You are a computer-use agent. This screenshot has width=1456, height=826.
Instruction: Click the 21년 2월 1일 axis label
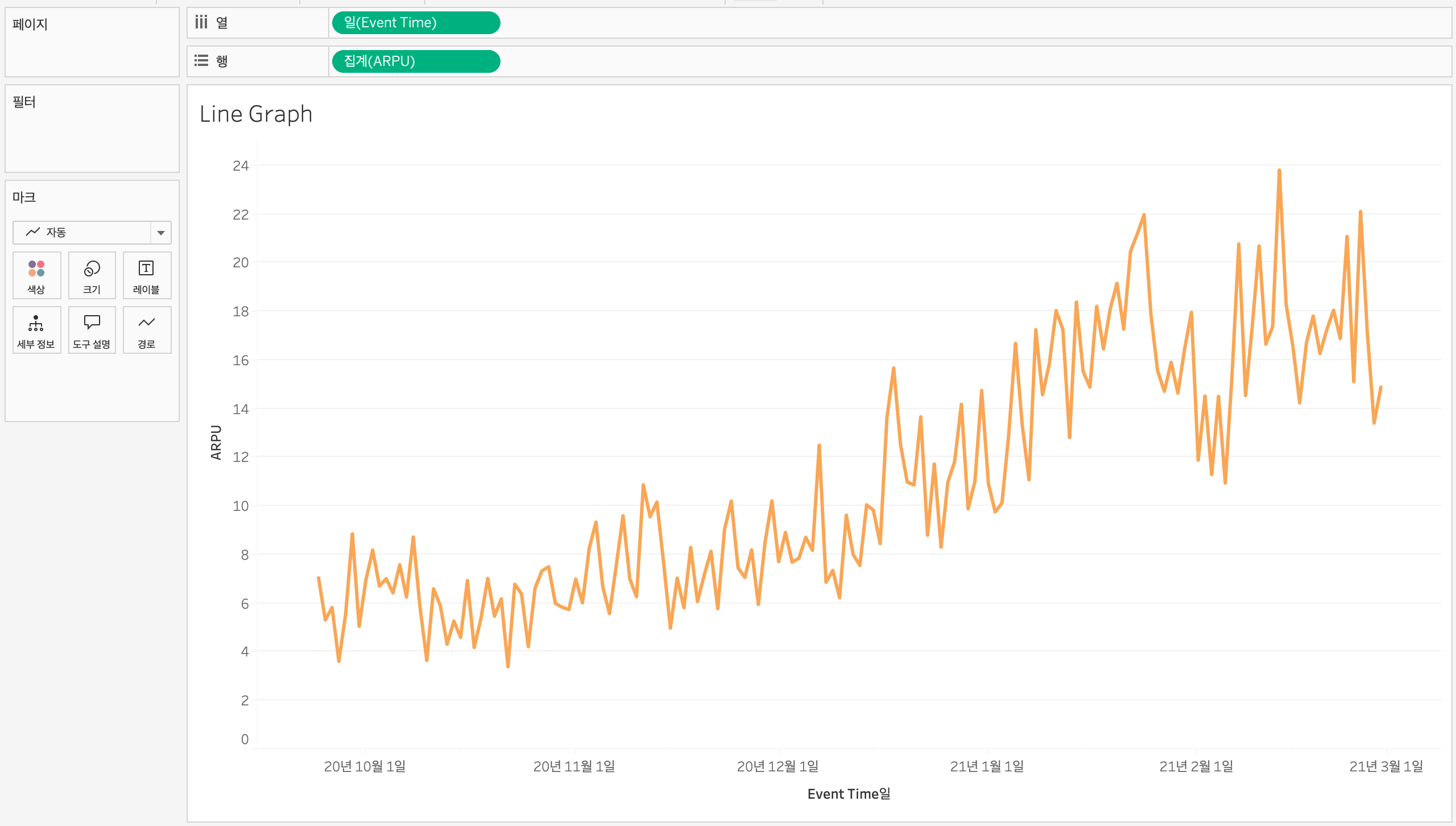click(x=1196, y=766)
